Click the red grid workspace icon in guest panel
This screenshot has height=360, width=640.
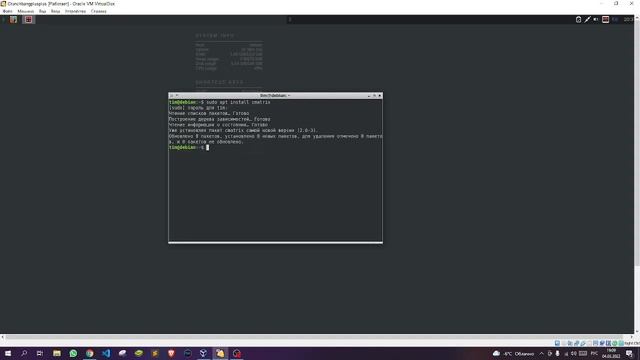coord(28,19)
